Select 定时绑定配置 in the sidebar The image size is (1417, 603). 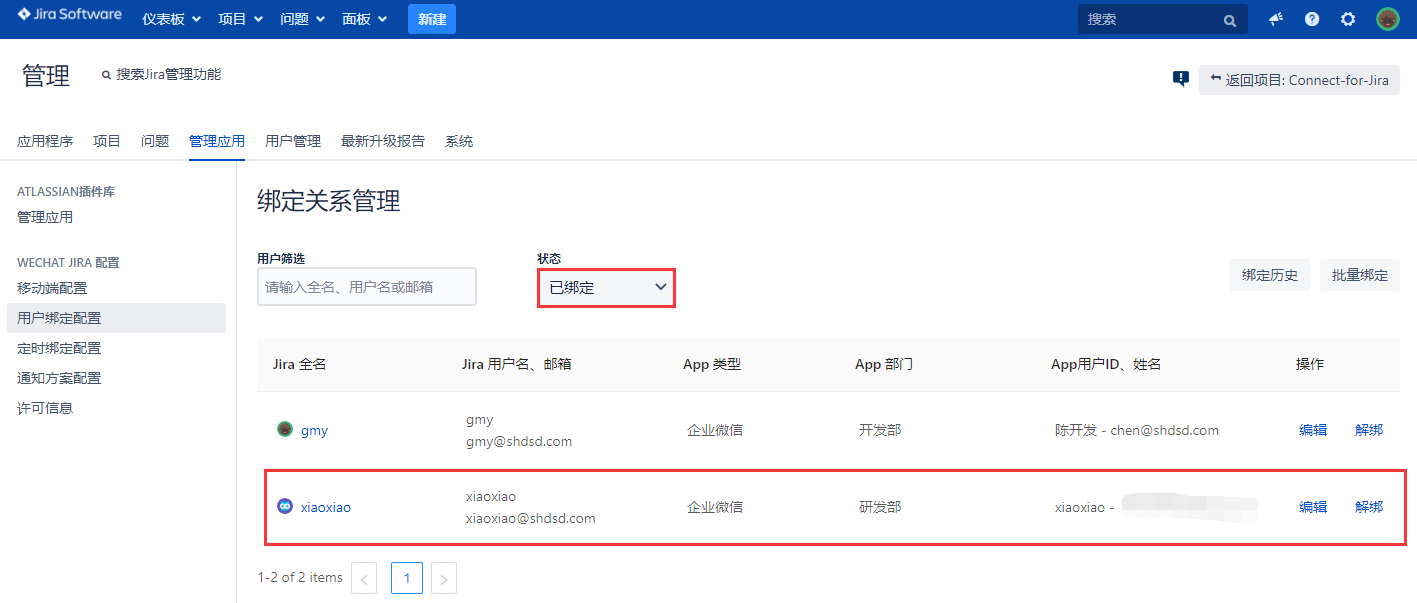tap(59, 348)
